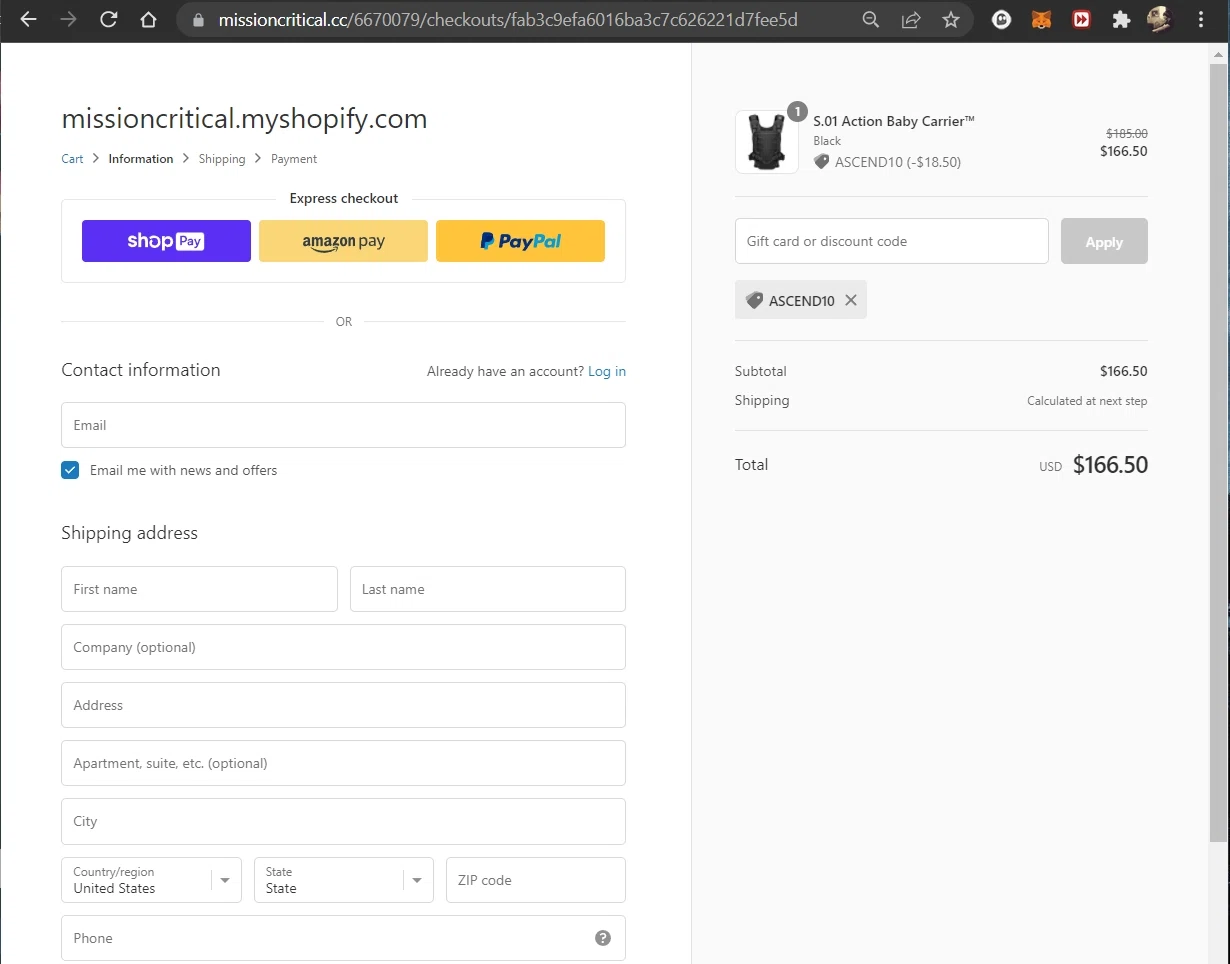Toggle Email me with news and offers
The width and height of the screenshot is (1230, 964).
pyautogui.click(x=70, y=470)
